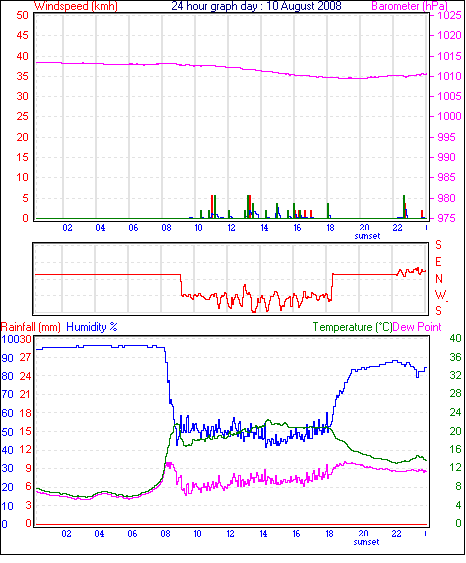
Task: Click the 80 value on the humidity axis
Action: [x=7, y=376]
